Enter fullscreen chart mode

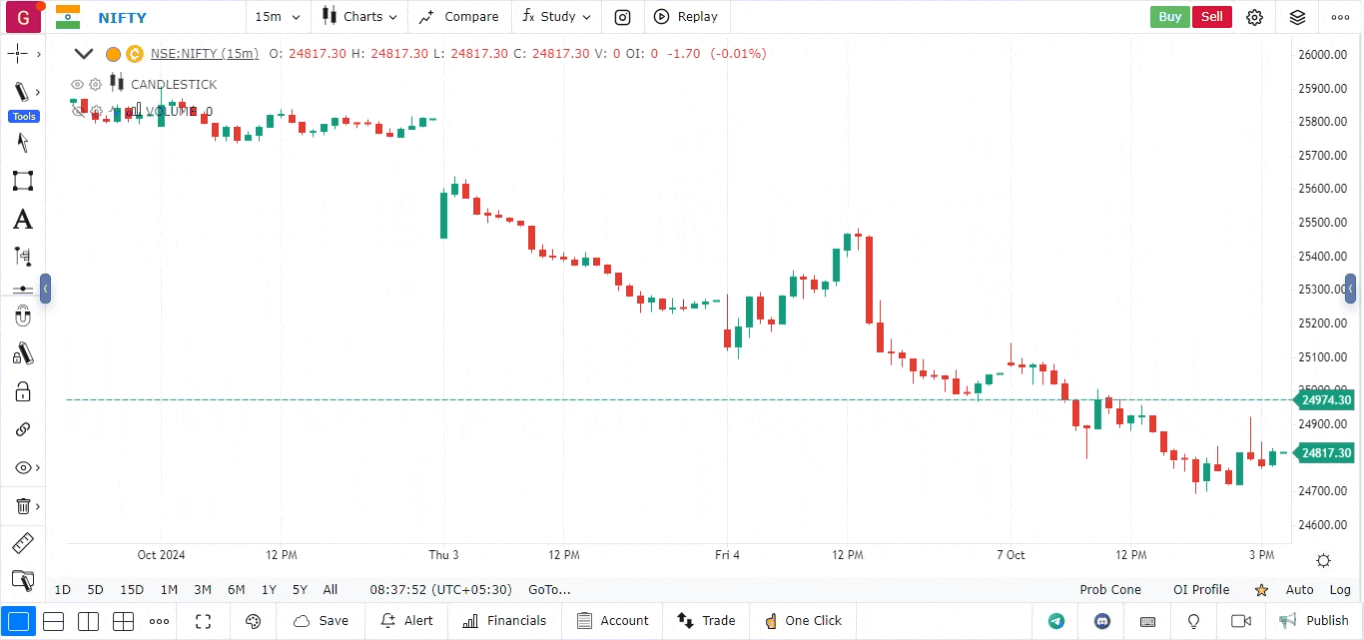[203, 621]
